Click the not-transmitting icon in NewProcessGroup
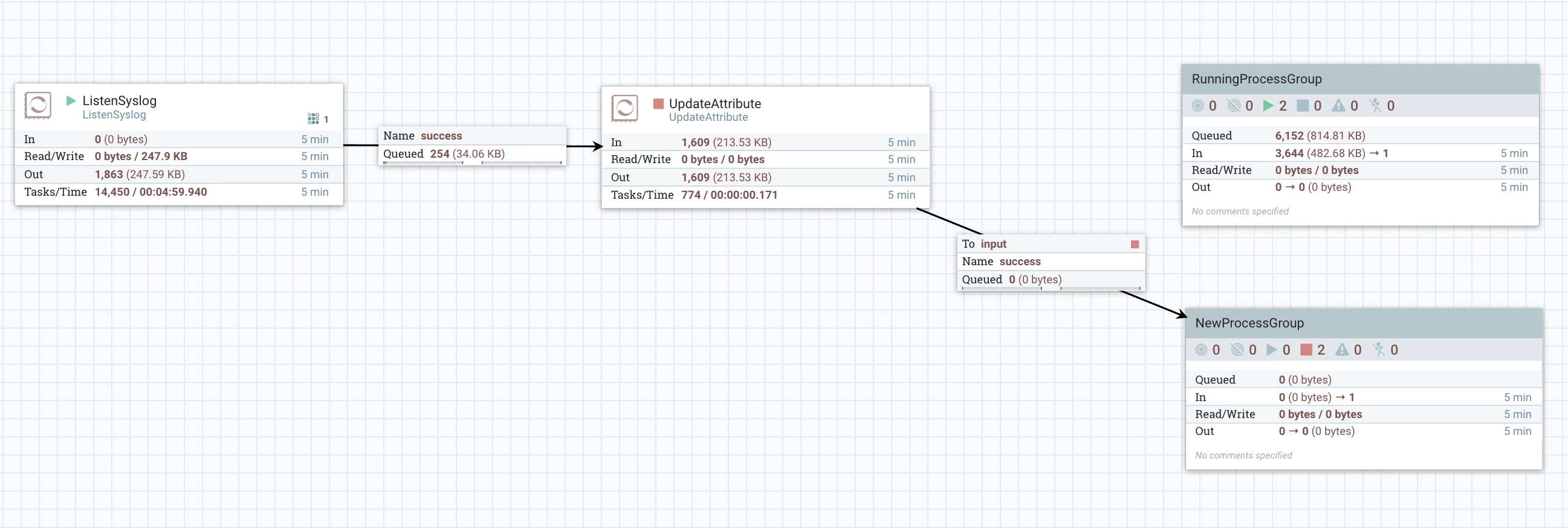The width and height of the screenshot is (1568, 528). click(1237, 350)
